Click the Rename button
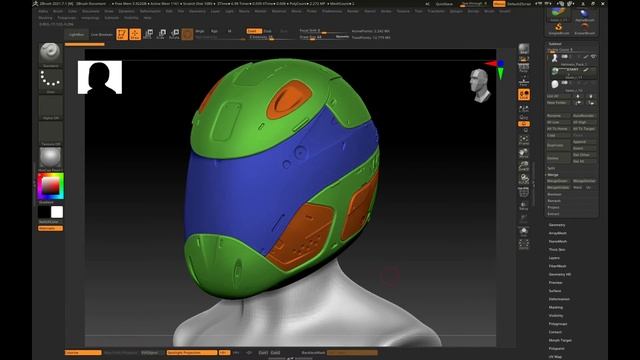Screen dimensions: 640x360 558,116
